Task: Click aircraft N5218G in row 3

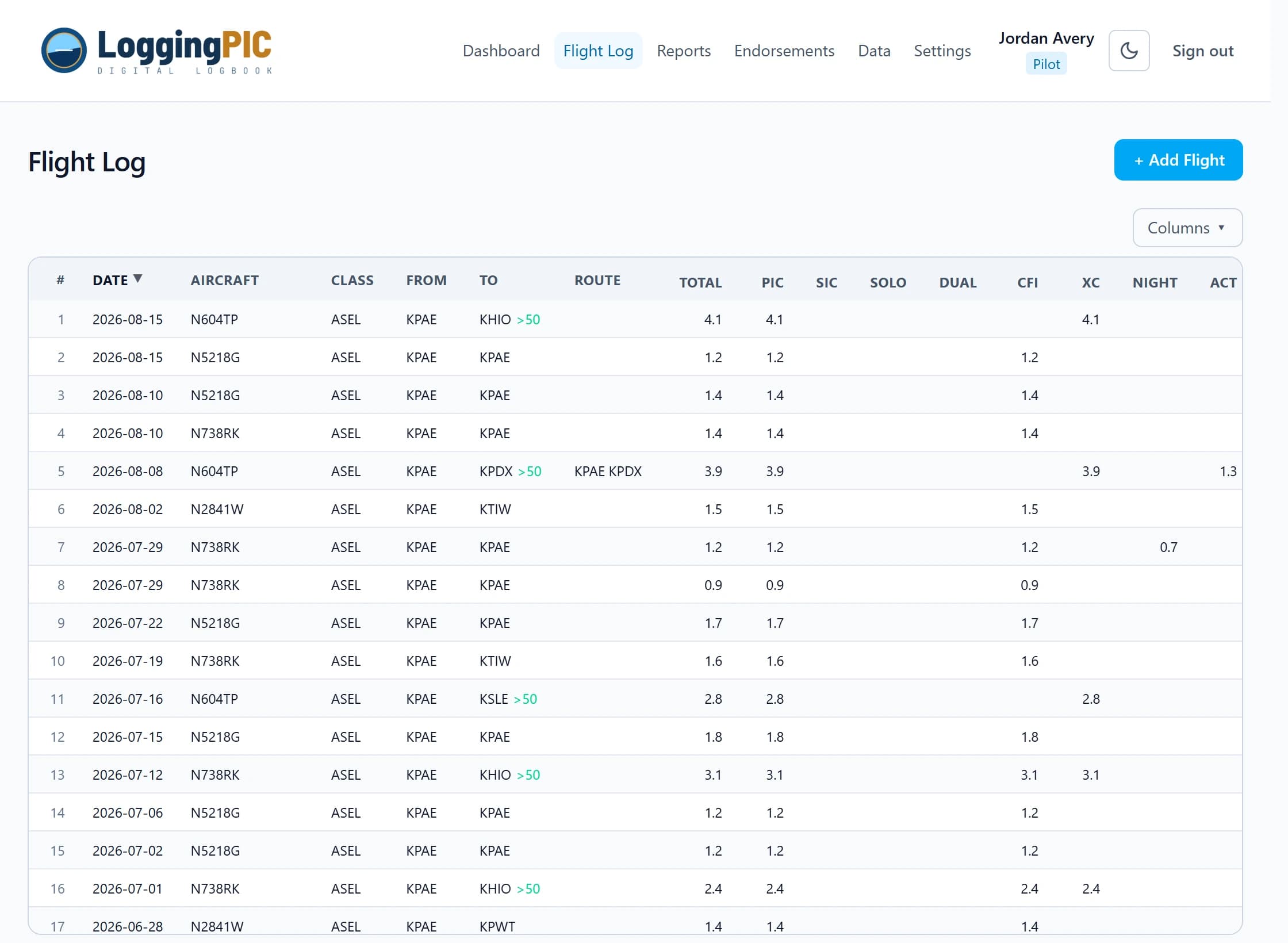Action: coord(215,395)
